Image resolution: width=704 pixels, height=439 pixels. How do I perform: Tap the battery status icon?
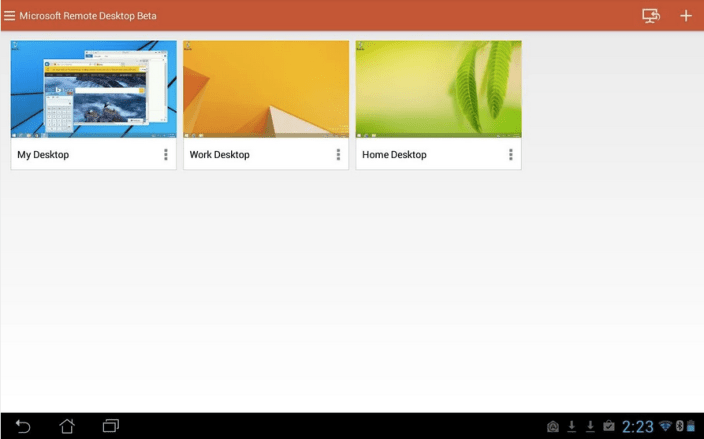(x=690, y=427)
